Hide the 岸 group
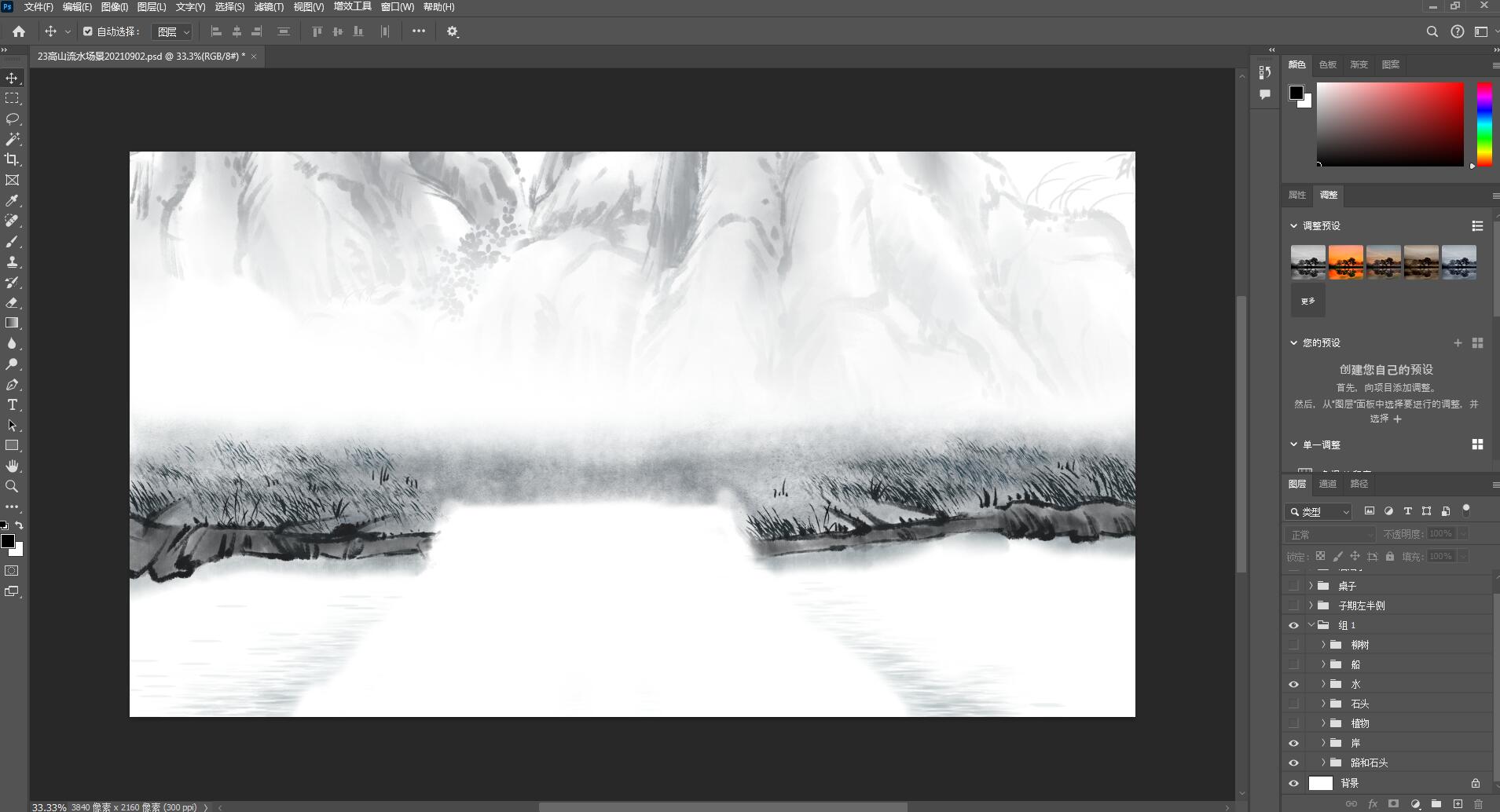The width and height of the screenshot is (1500, 812). click(1293, 743)
